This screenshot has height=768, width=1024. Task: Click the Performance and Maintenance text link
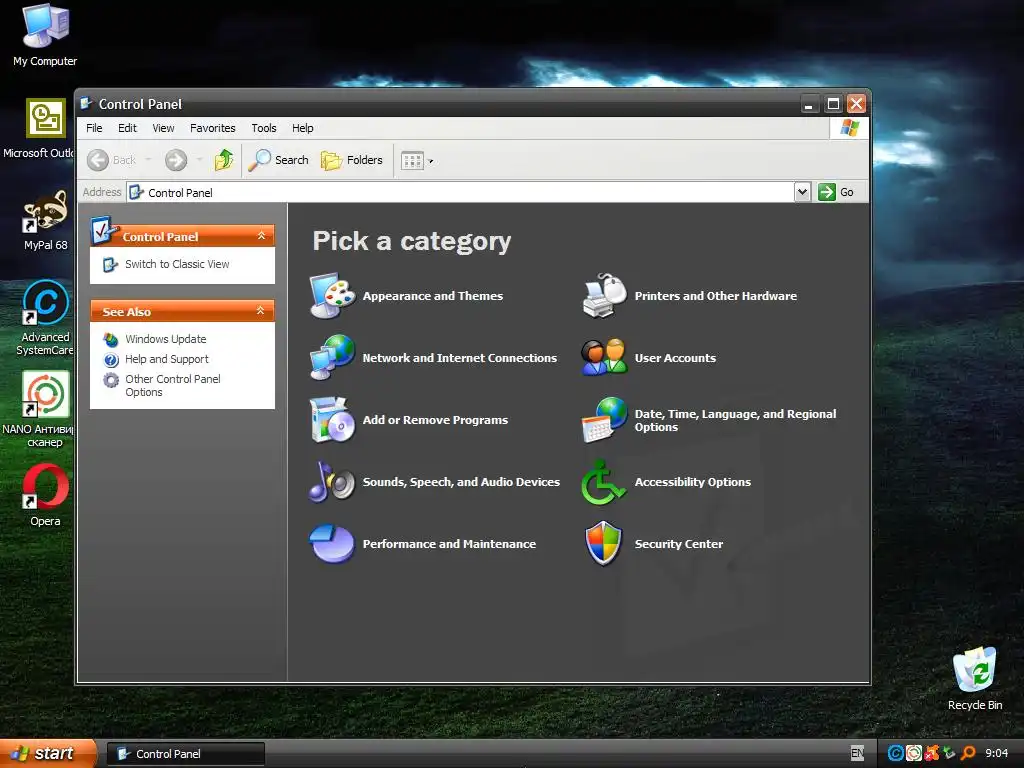click(449, 544)
